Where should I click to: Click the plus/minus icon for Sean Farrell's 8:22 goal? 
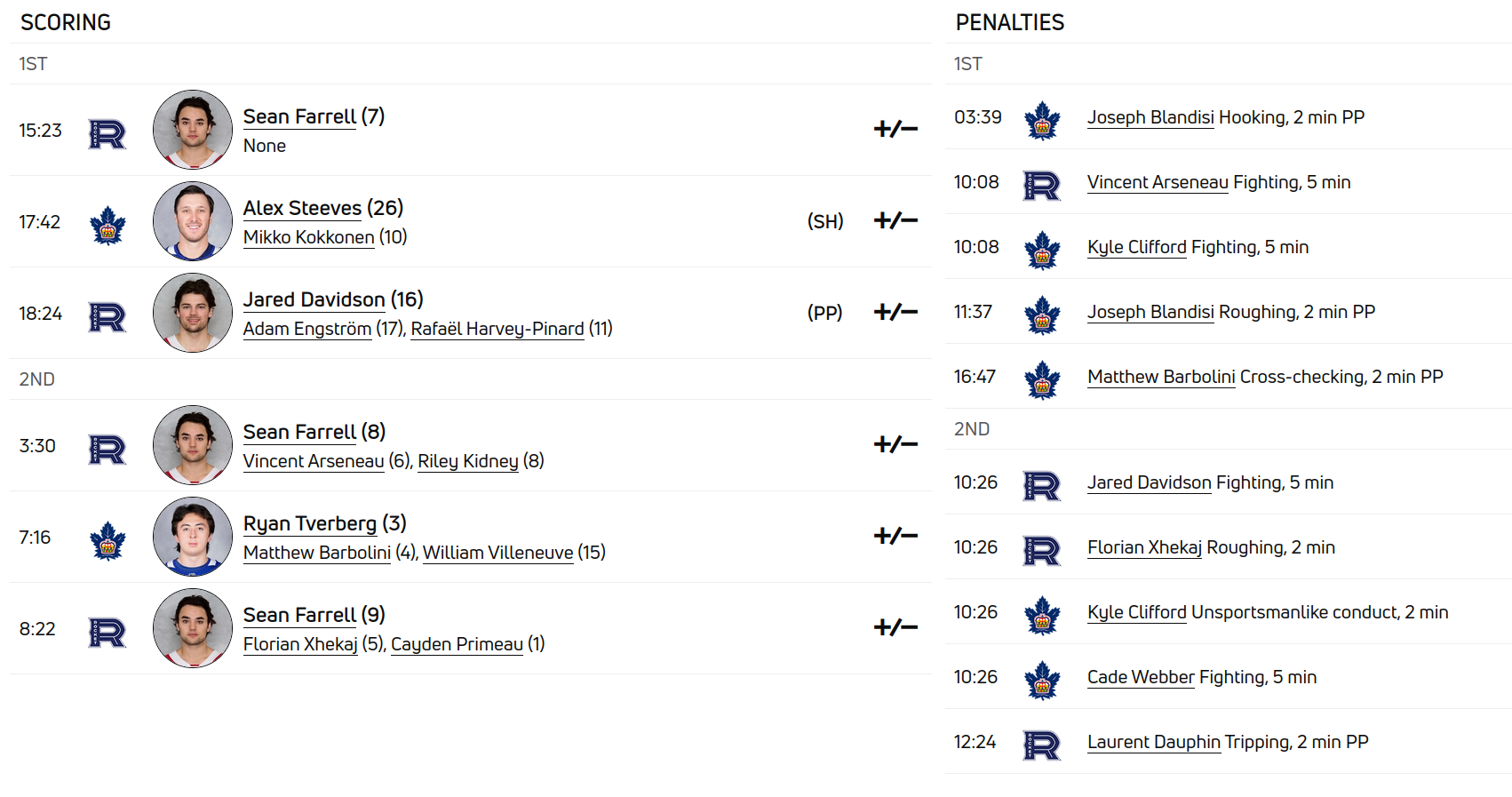895,628
